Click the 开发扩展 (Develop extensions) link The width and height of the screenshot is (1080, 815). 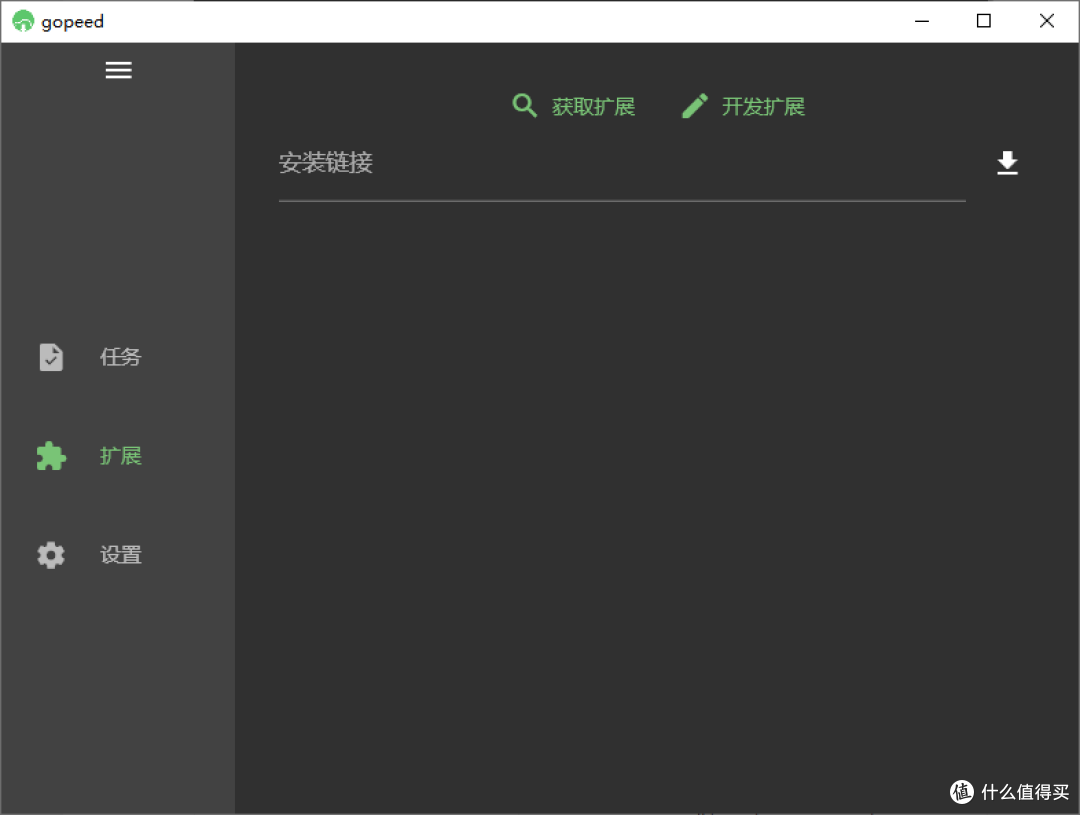[x=743, y=107]
